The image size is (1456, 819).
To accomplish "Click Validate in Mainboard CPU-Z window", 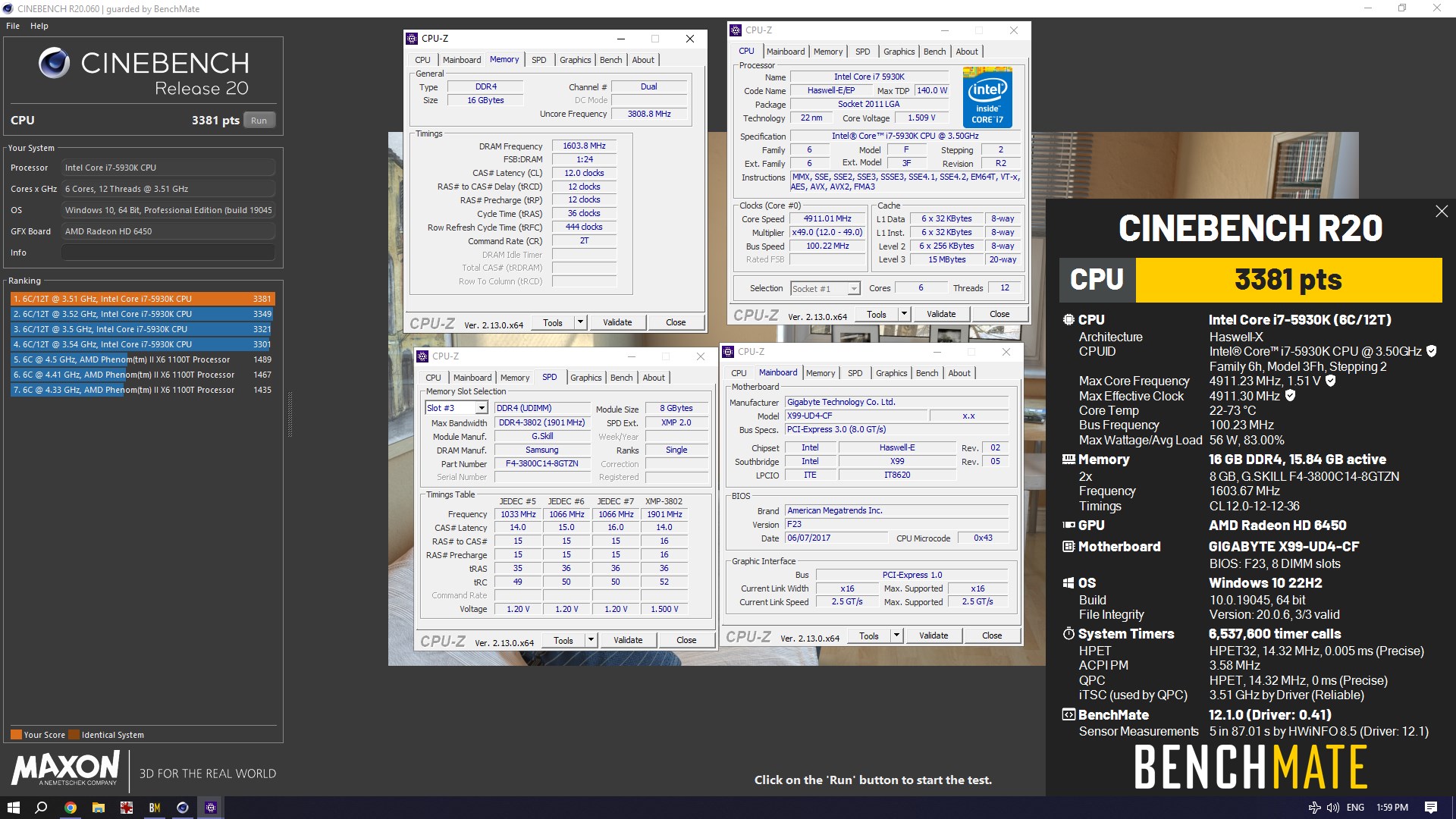I will pyautogui.click(x=934, y=635).
